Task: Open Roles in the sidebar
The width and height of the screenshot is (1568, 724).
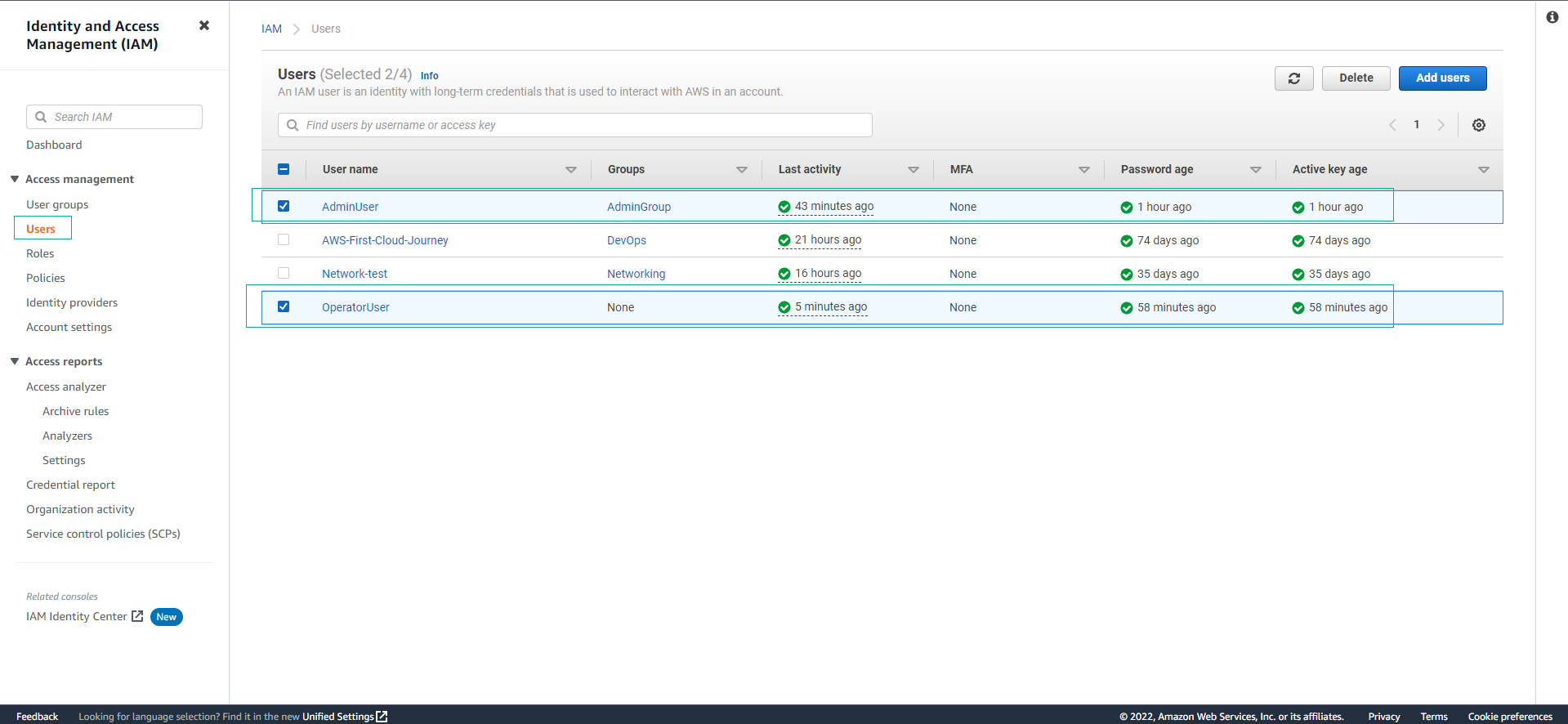Action: 40,253
